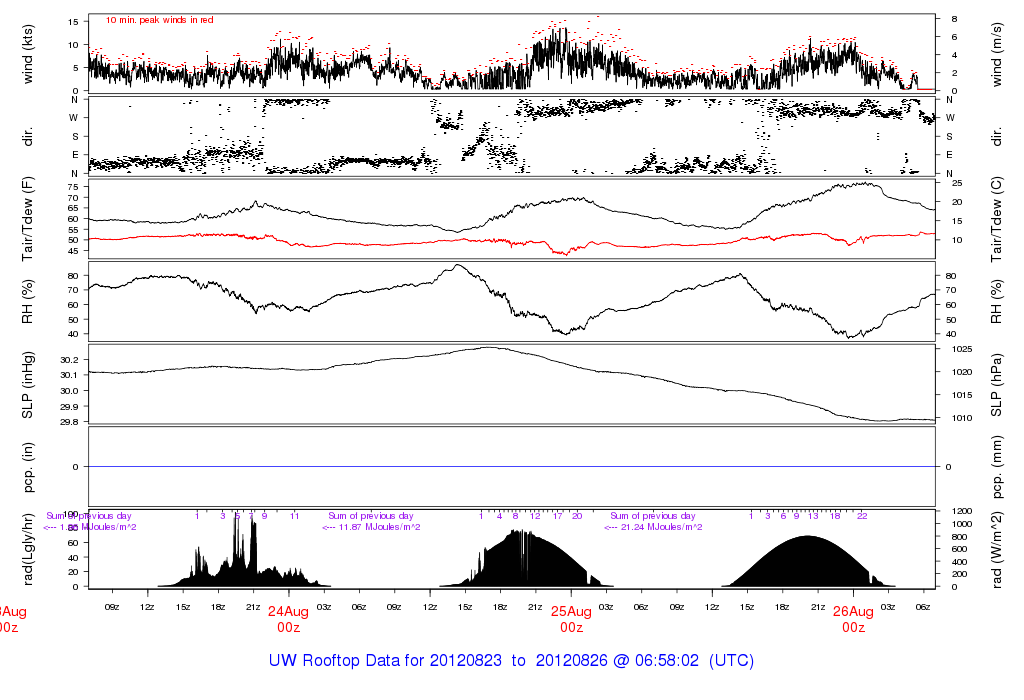The width and height of the screenshot is (1024, 700).
Task: Click the "30.2" tick on SLP axis
Action: coord(69,360)
